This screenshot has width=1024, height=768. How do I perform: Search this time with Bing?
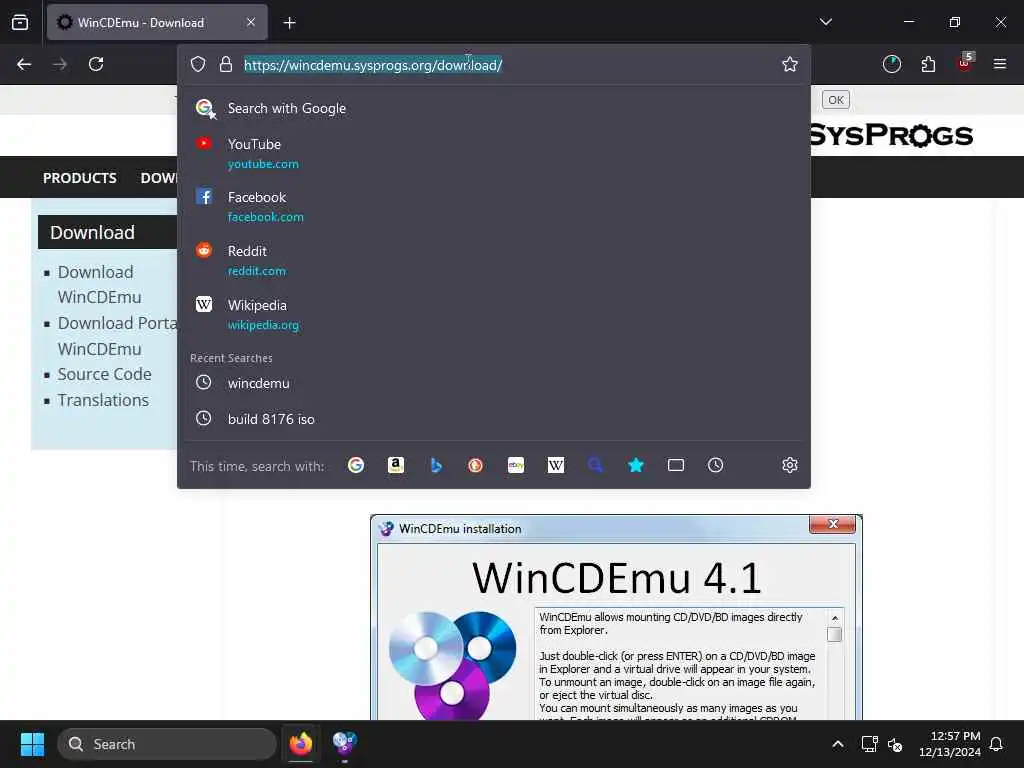coord(436,465)
